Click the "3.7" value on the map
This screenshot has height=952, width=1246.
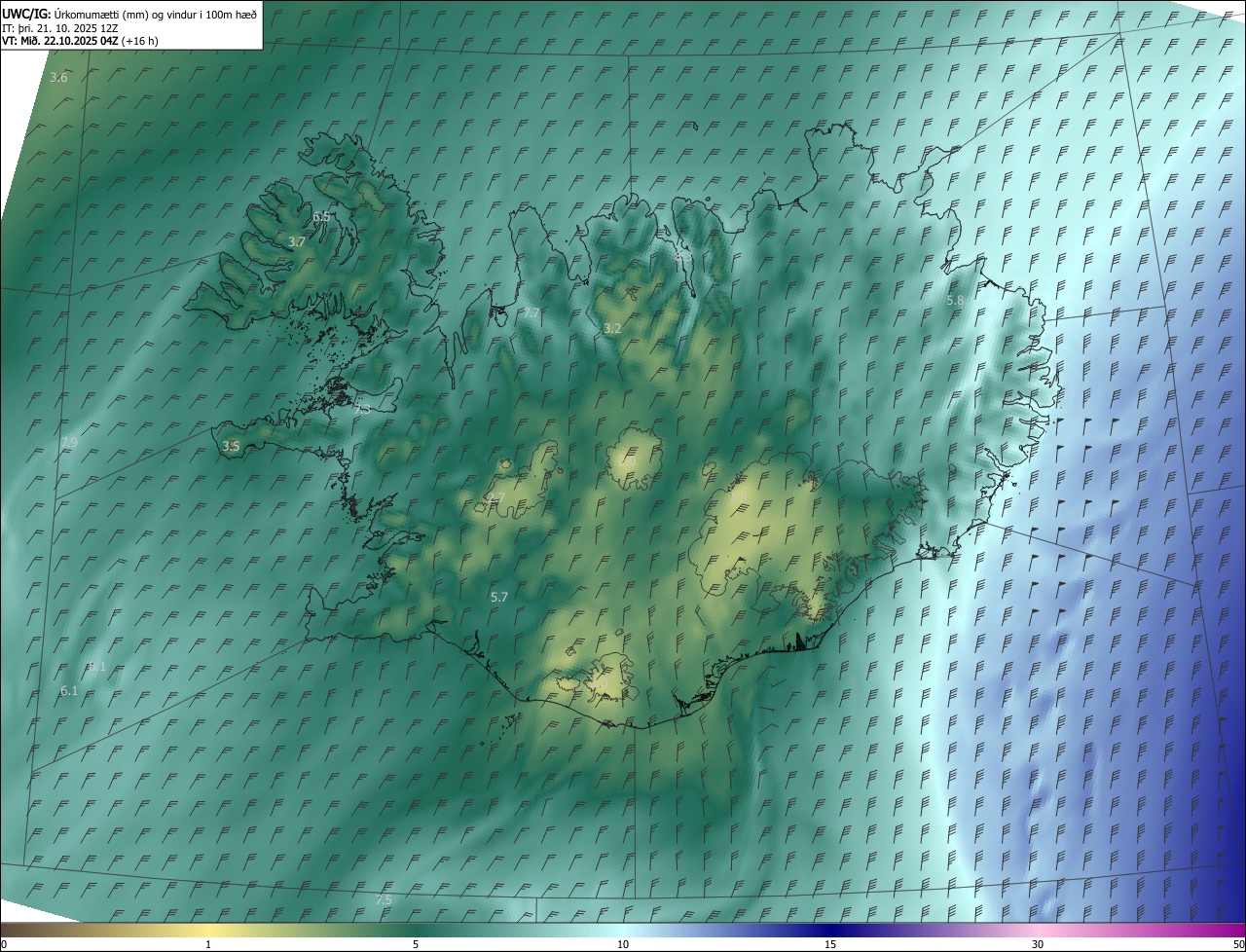click(297, 241)
